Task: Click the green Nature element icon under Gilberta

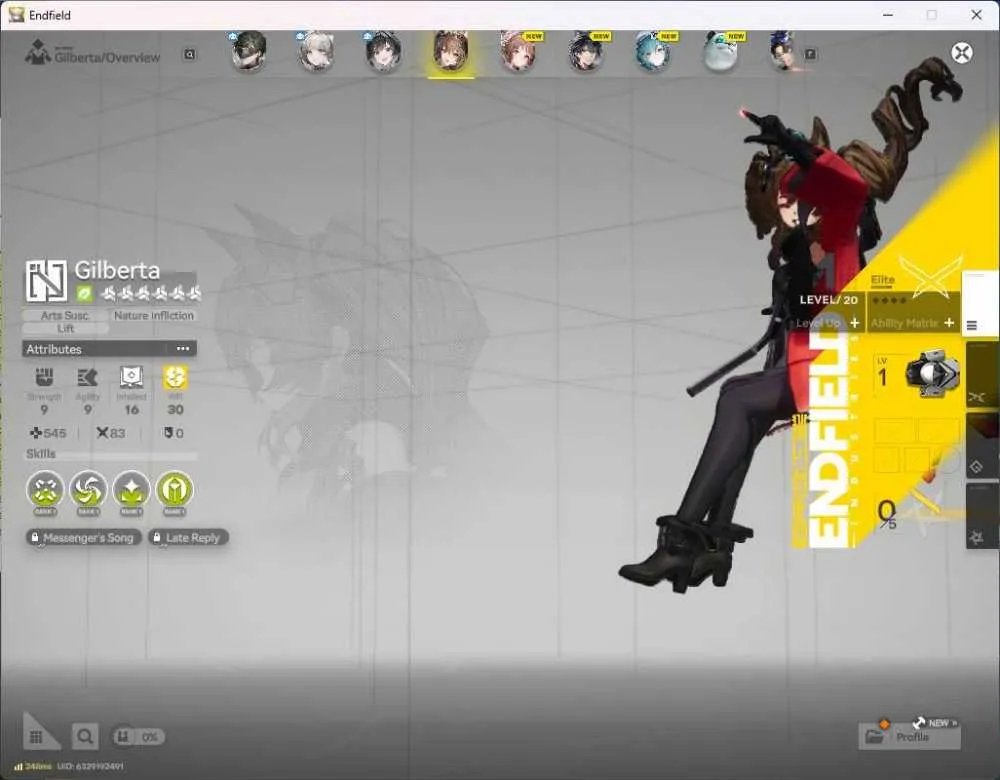Action: pyautogui.click(x=84, y=293)
